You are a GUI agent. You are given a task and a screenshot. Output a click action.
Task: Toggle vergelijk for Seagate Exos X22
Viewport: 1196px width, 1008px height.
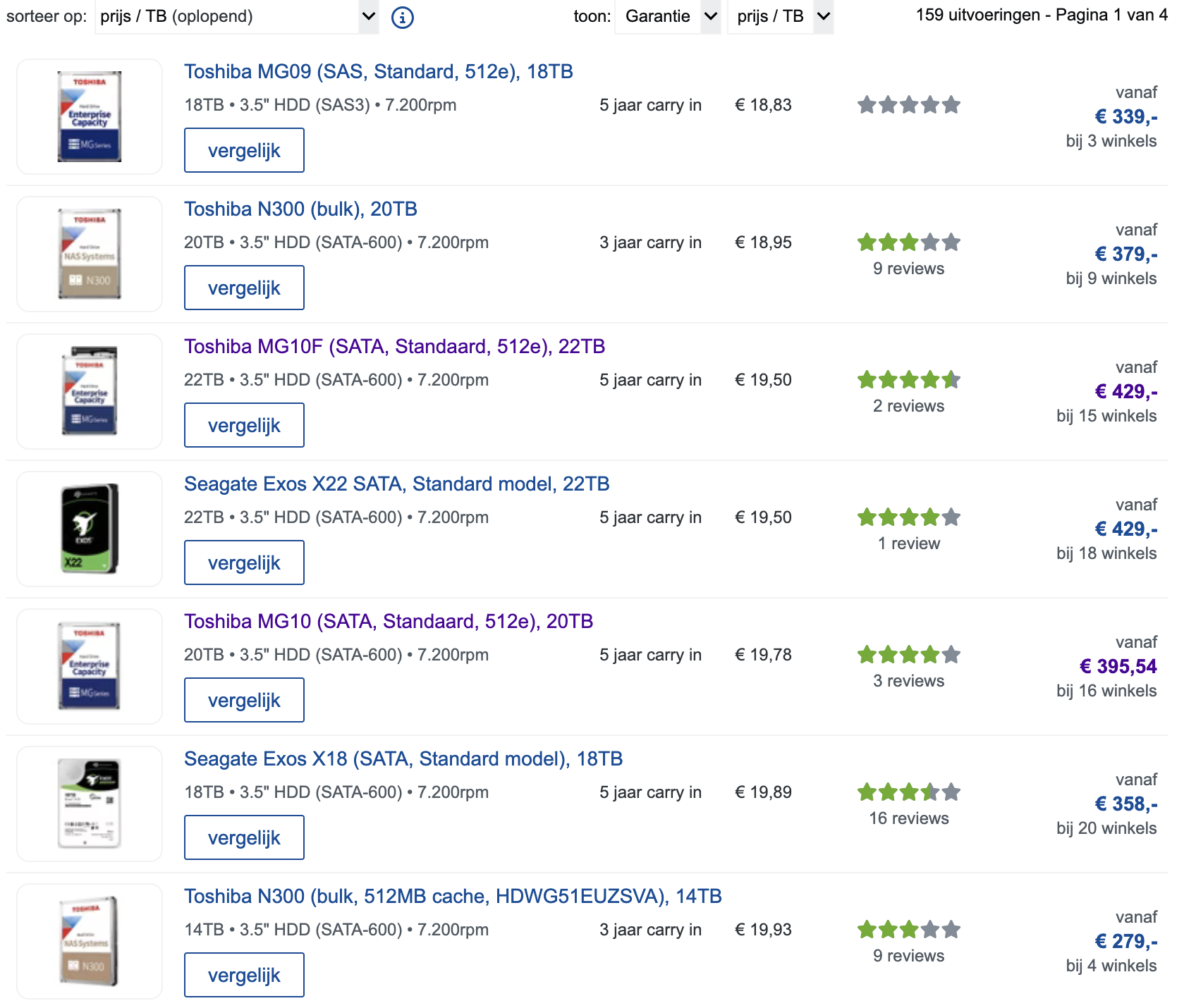click(244, 563)
